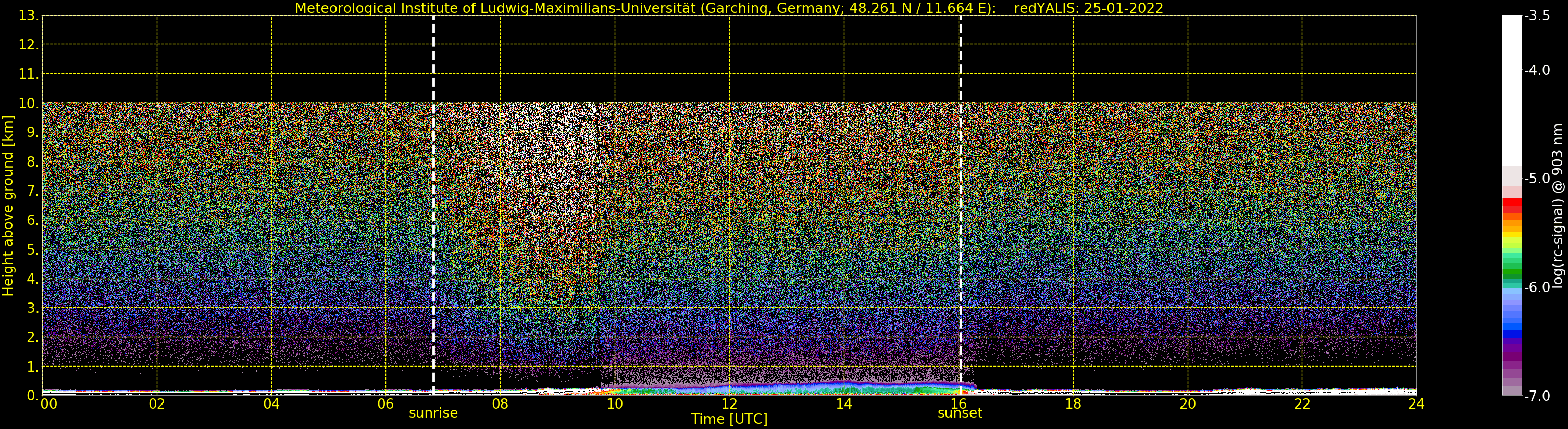This screenshot has height=429, width=1568.
Task: Click time axis tick label '08'
Action: point(500,403)
